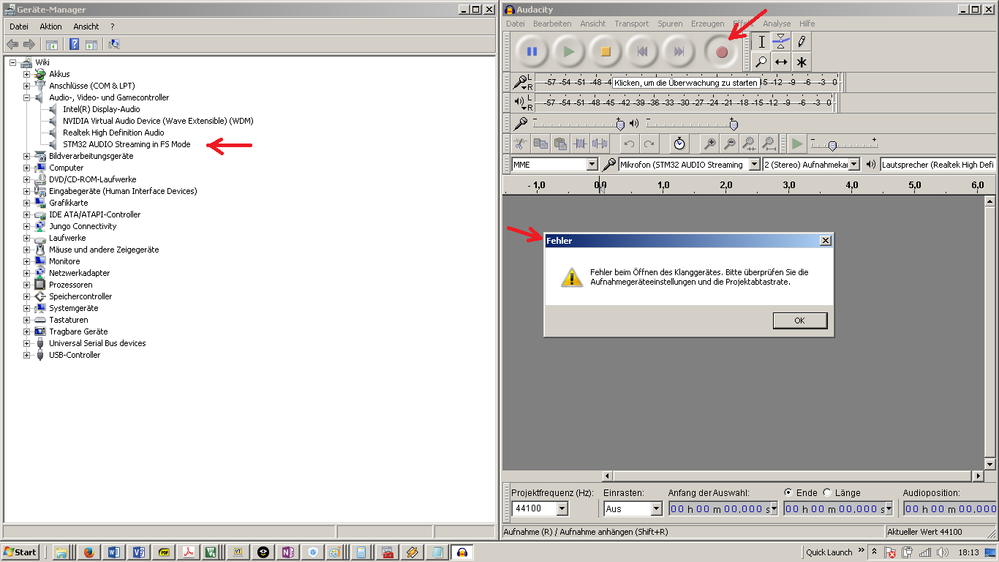Open the 2 (Stereo) channels dropdown

pos(854,164)
